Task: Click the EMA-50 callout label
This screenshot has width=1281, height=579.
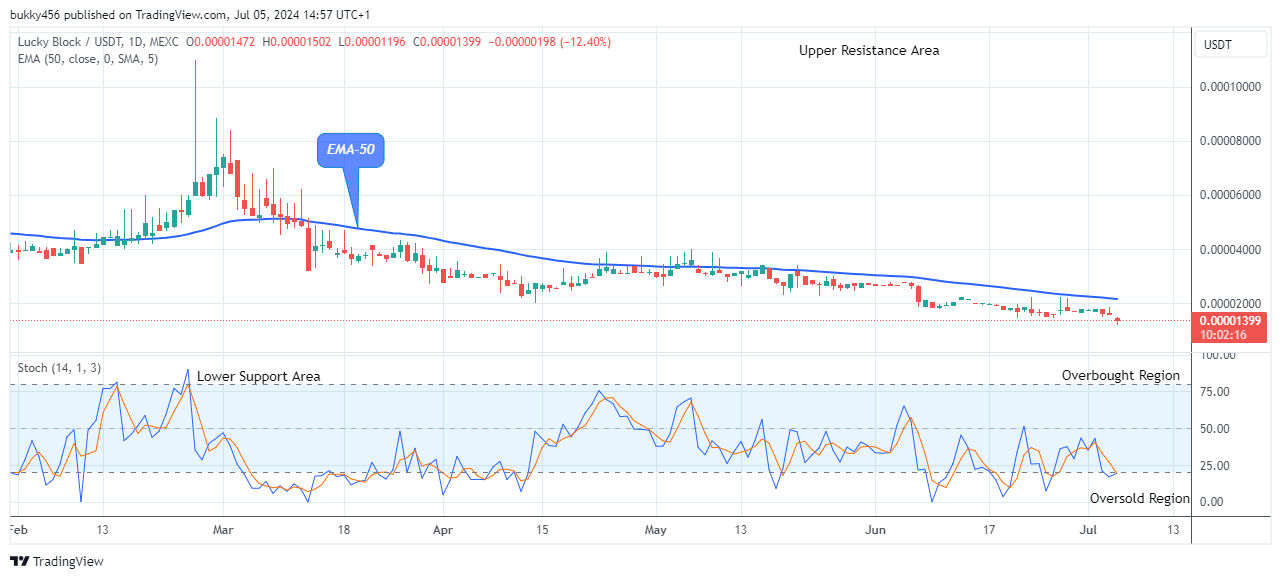Action: [x=352, y=152]
